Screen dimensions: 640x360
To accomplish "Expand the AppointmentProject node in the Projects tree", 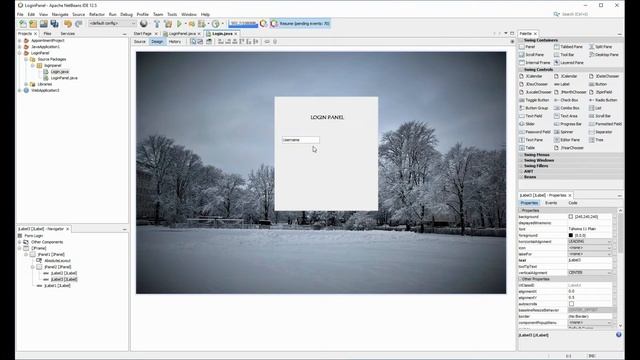I will coord(20,41).
